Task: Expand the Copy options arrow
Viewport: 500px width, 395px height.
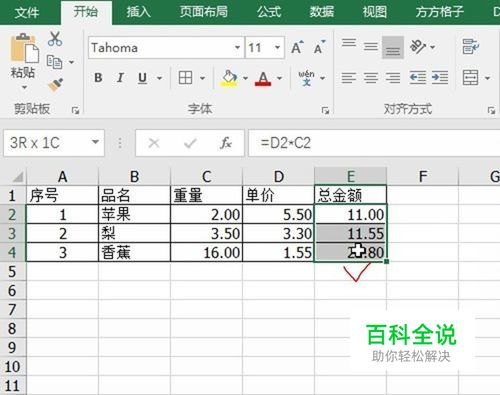Action: tap(71, 62)
